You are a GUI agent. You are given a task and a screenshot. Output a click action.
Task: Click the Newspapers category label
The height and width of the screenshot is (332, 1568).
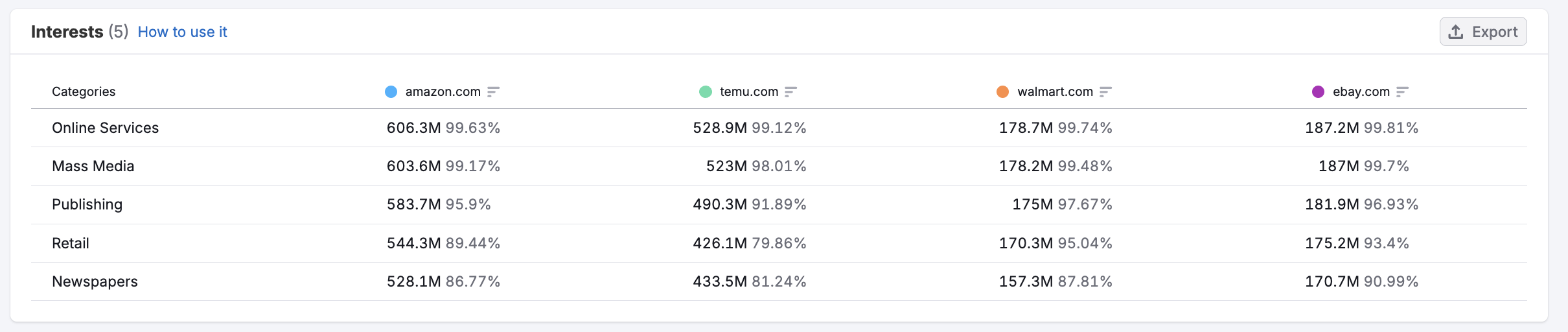(95, 281)
